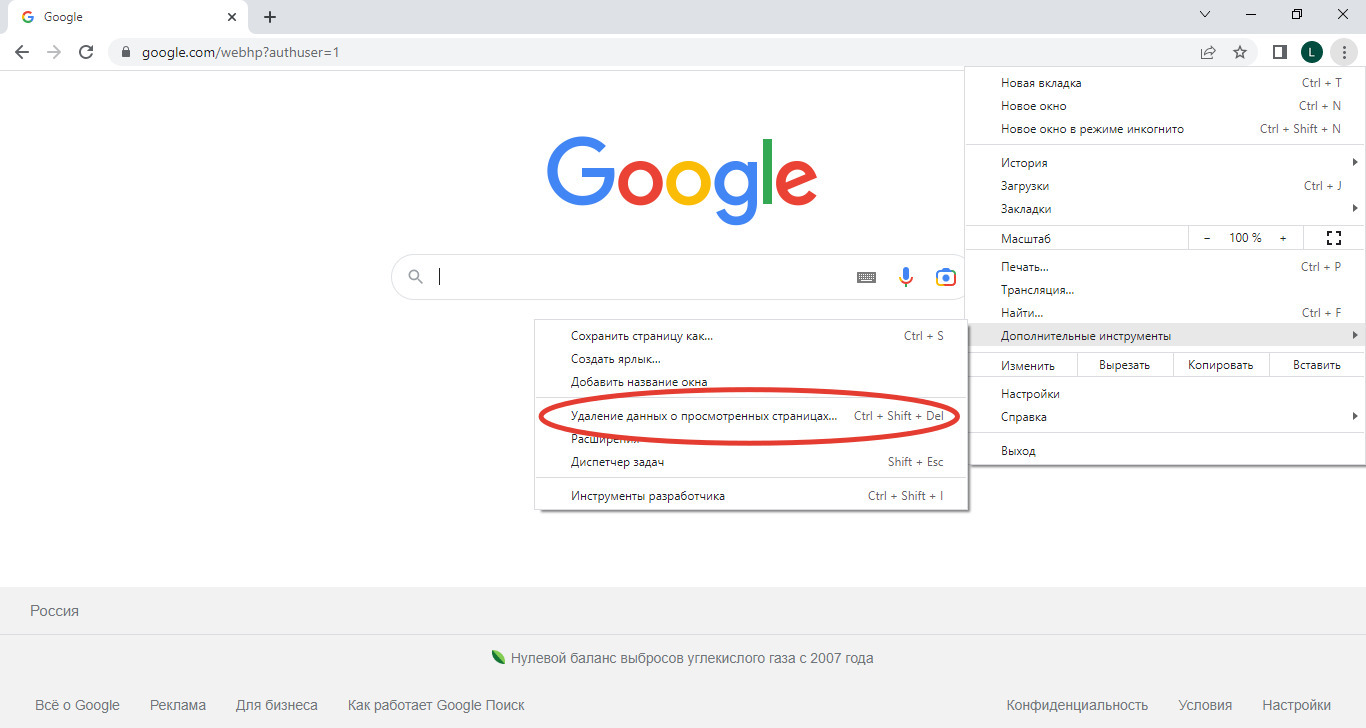Open search by image camera icon
The height and width of the screenshot is (728, 1366).
click(945, 277)
